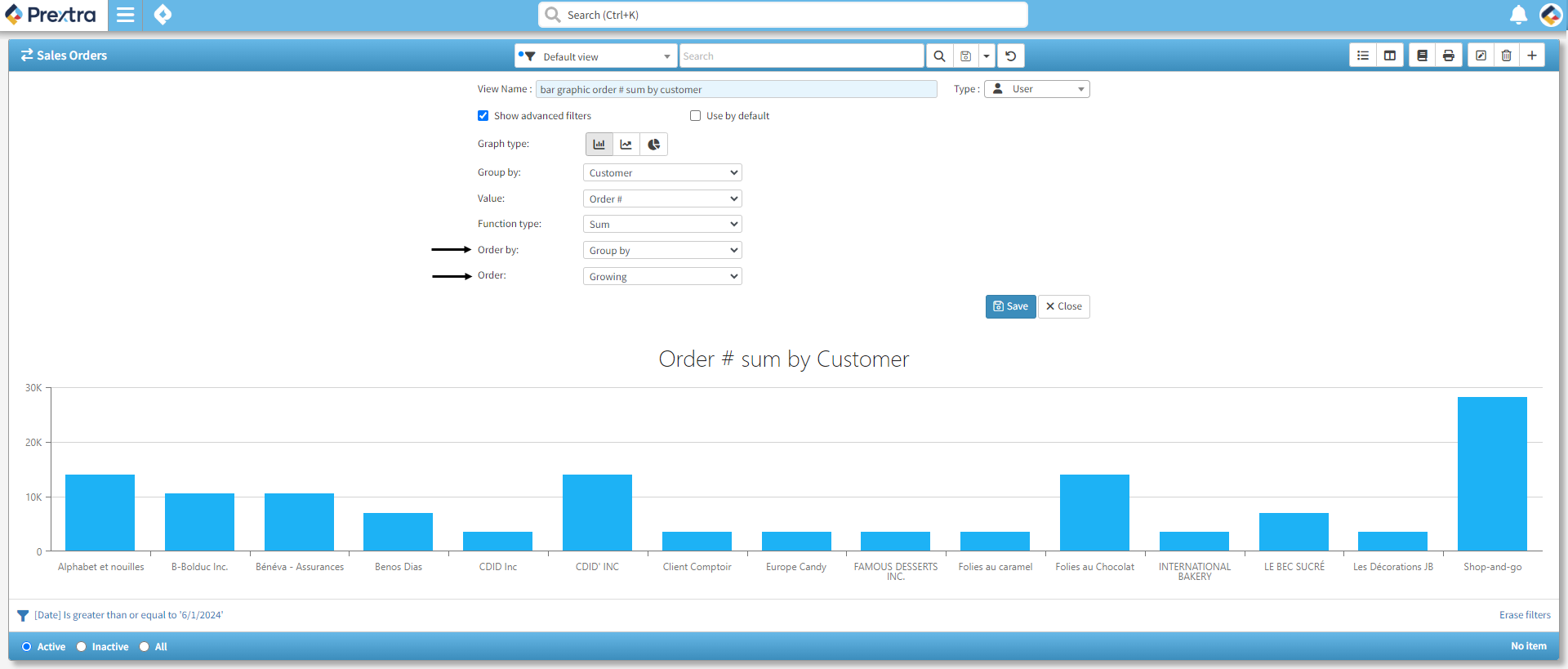Switch graph type to line chart

pyautogui.click(x=626, y=145)
